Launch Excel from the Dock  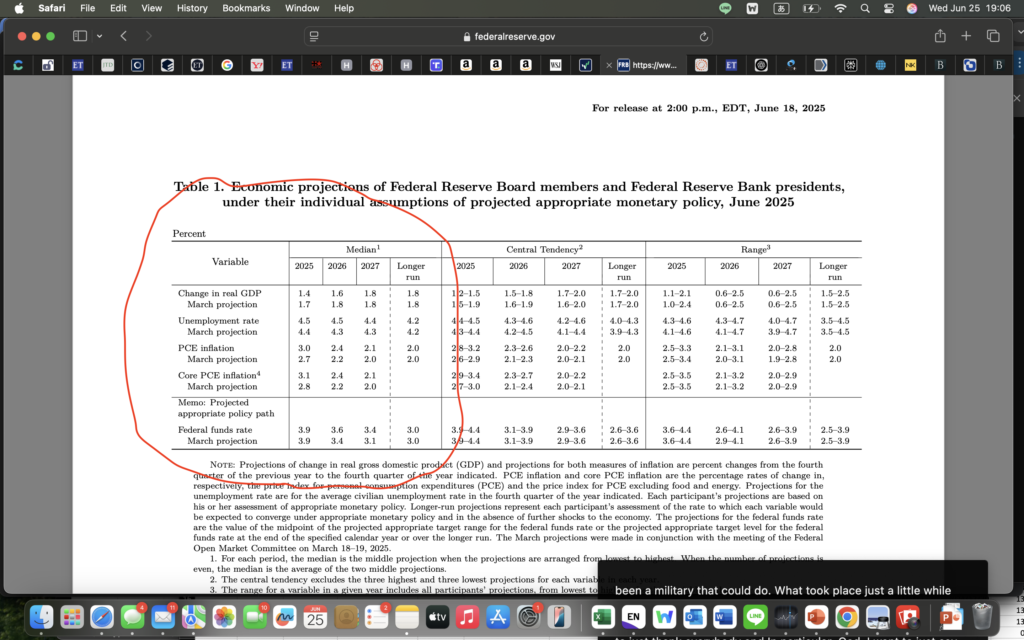click(602, 616)
